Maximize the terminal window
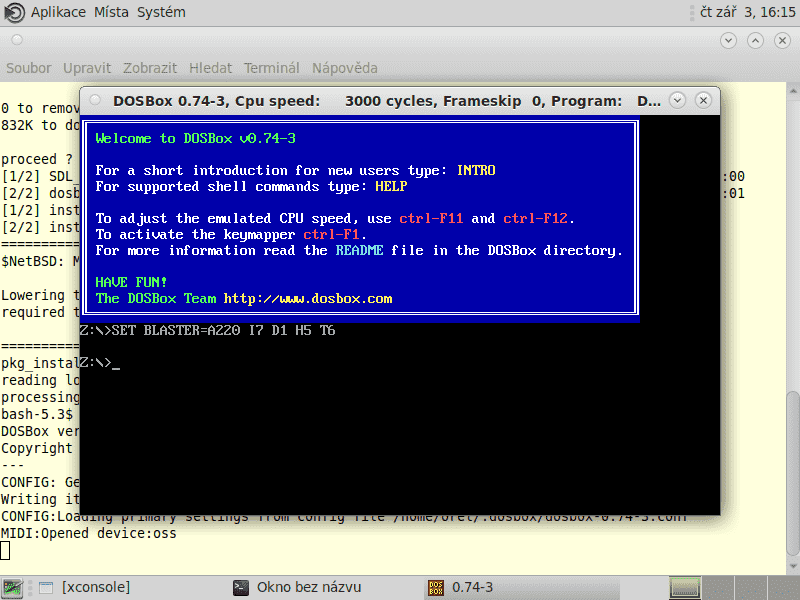Screen dimensions: 800x600 point(755,40)
